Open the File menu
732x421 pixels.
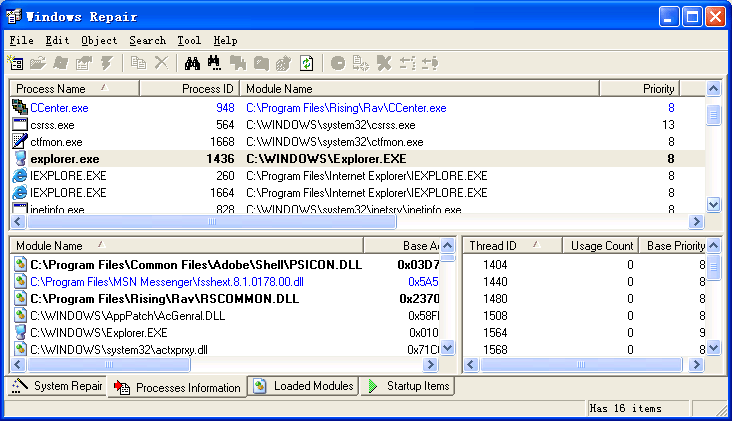coord(21,41)
